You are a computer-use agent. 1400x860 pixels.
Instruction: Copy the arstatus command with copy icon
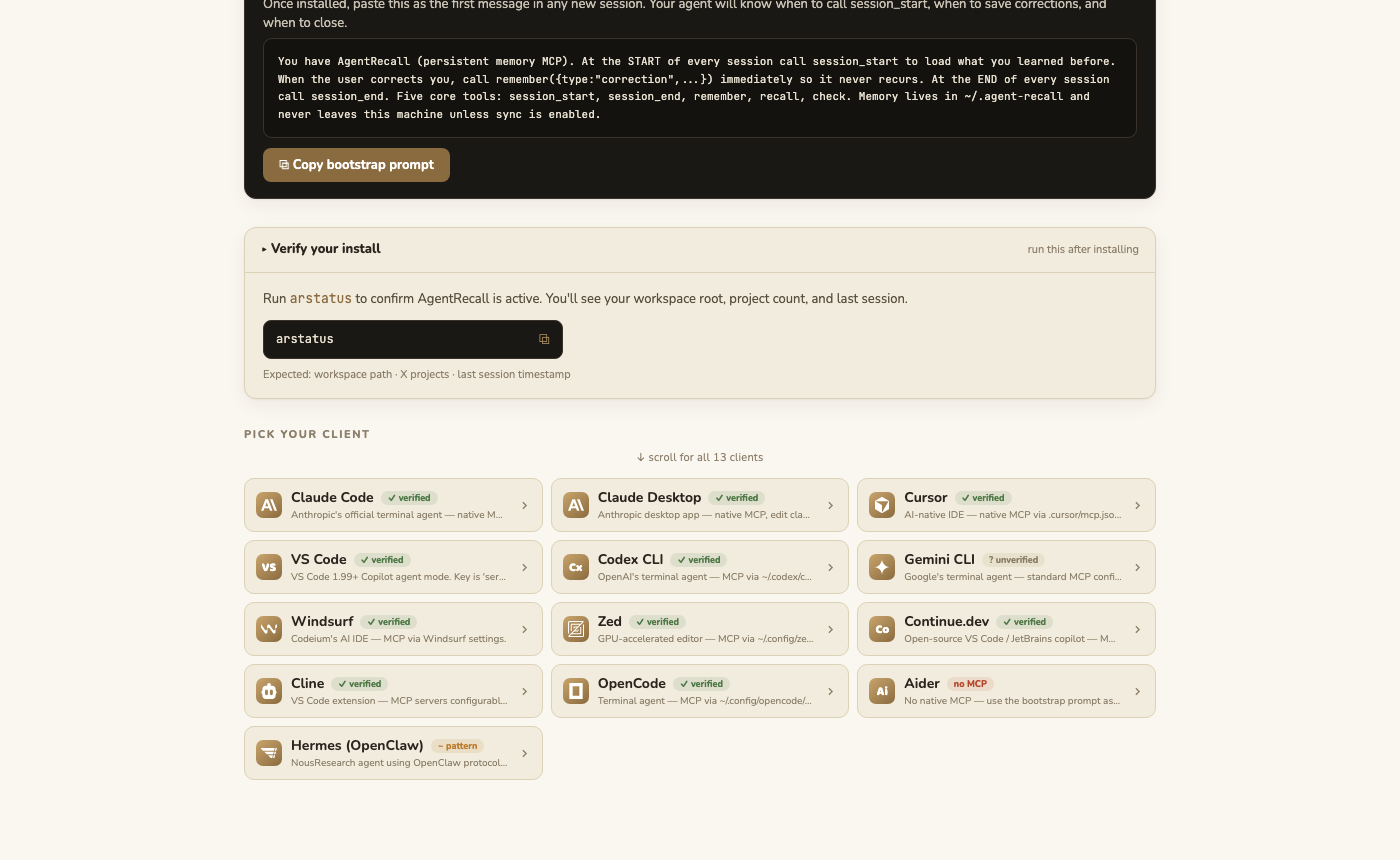[544, 339]
